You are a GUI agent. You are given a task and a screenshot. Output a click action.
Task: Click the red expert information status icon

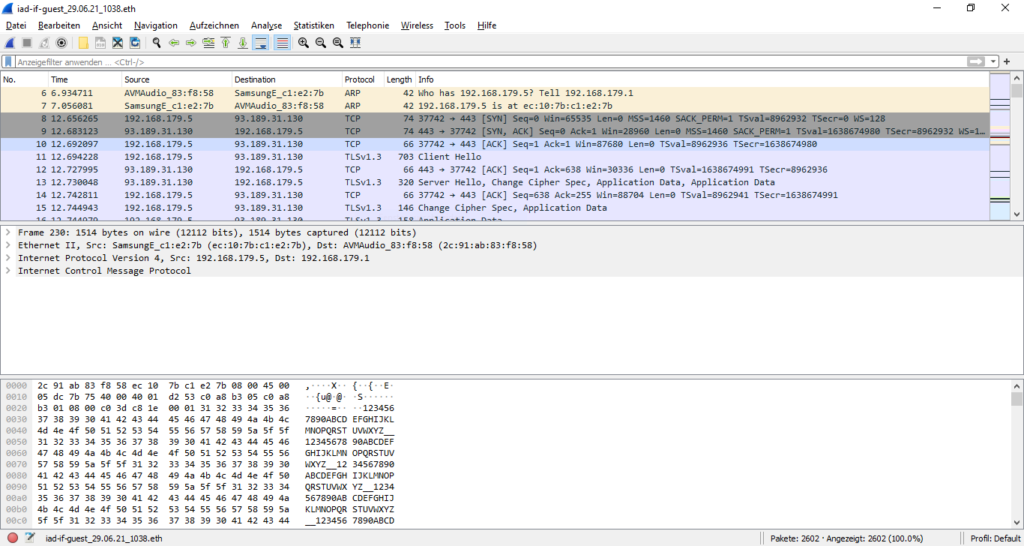[12, 538]
